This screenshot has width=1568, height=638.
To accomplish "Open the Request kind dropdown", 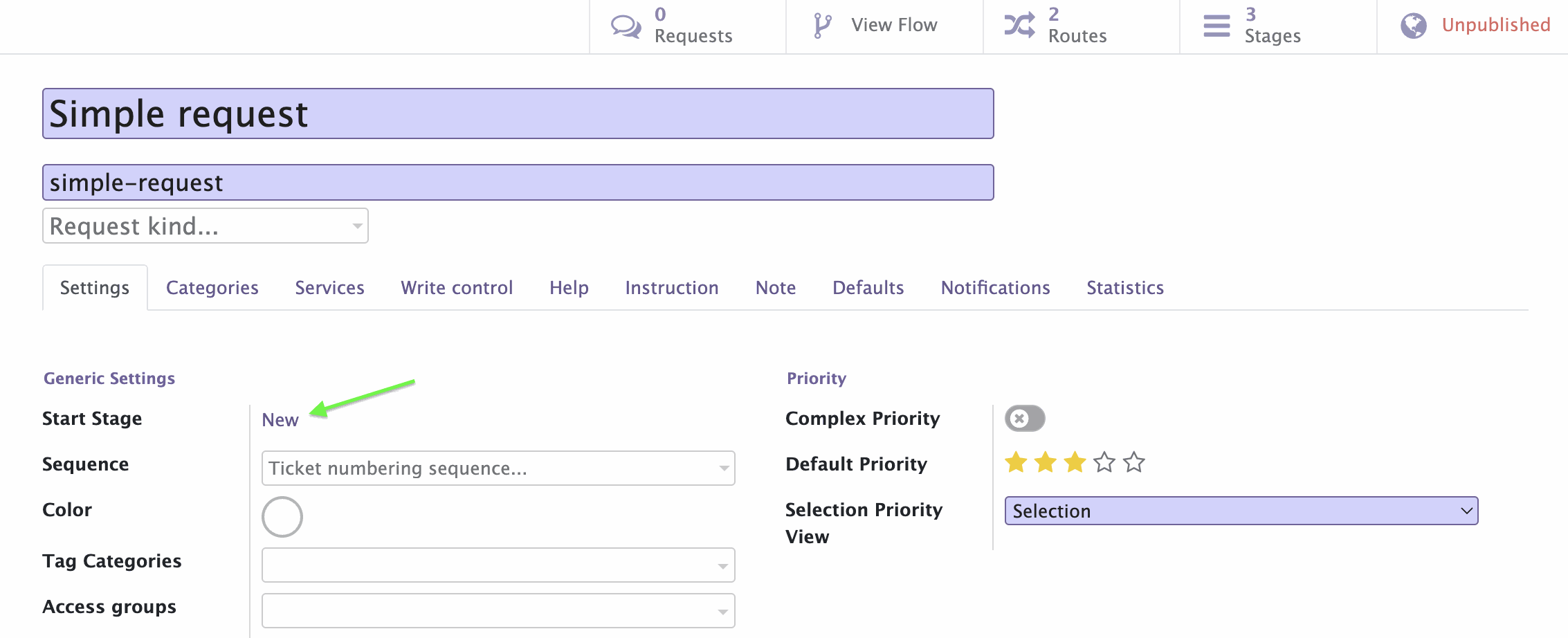I will click(206, 226).
